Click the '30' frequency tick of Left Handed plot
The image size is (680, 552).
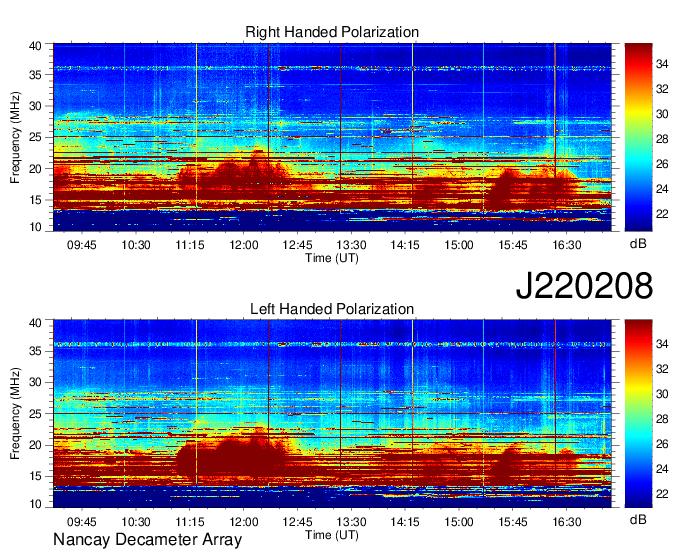pyautogui.click(x=35, y=382)
